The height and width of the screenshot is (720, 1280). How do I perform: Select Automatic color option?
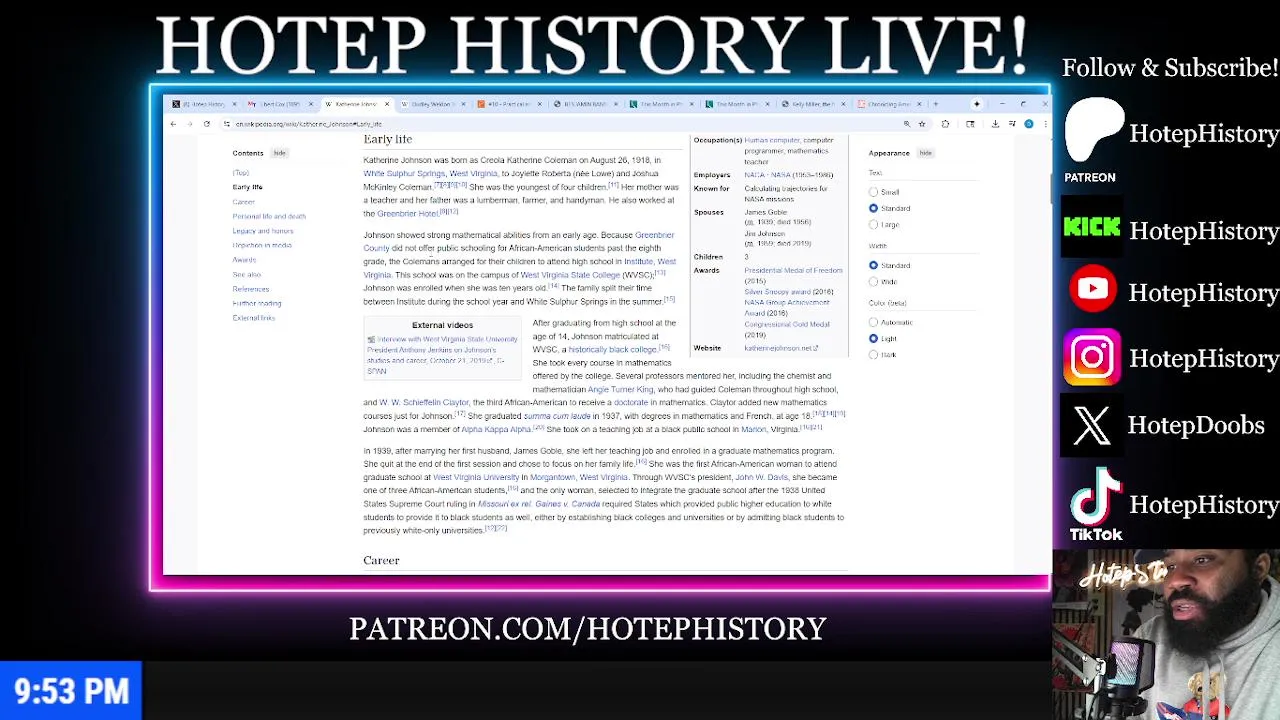tap(874, 322)
